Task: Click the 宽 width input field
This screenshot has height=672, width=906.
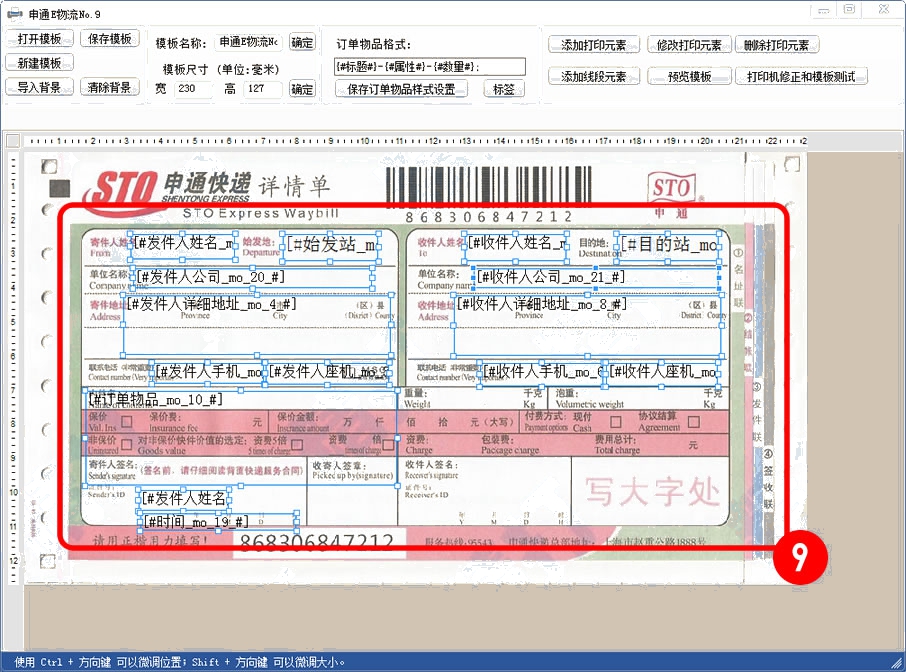Action: pos(192,89)
